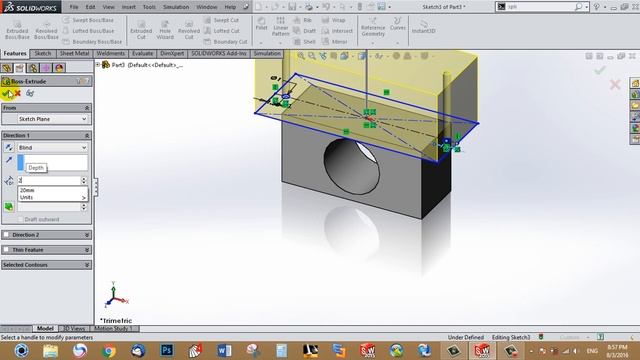Screen dimensions: 640x360
Task: Collapse the From section
Action: pos(87,108)
